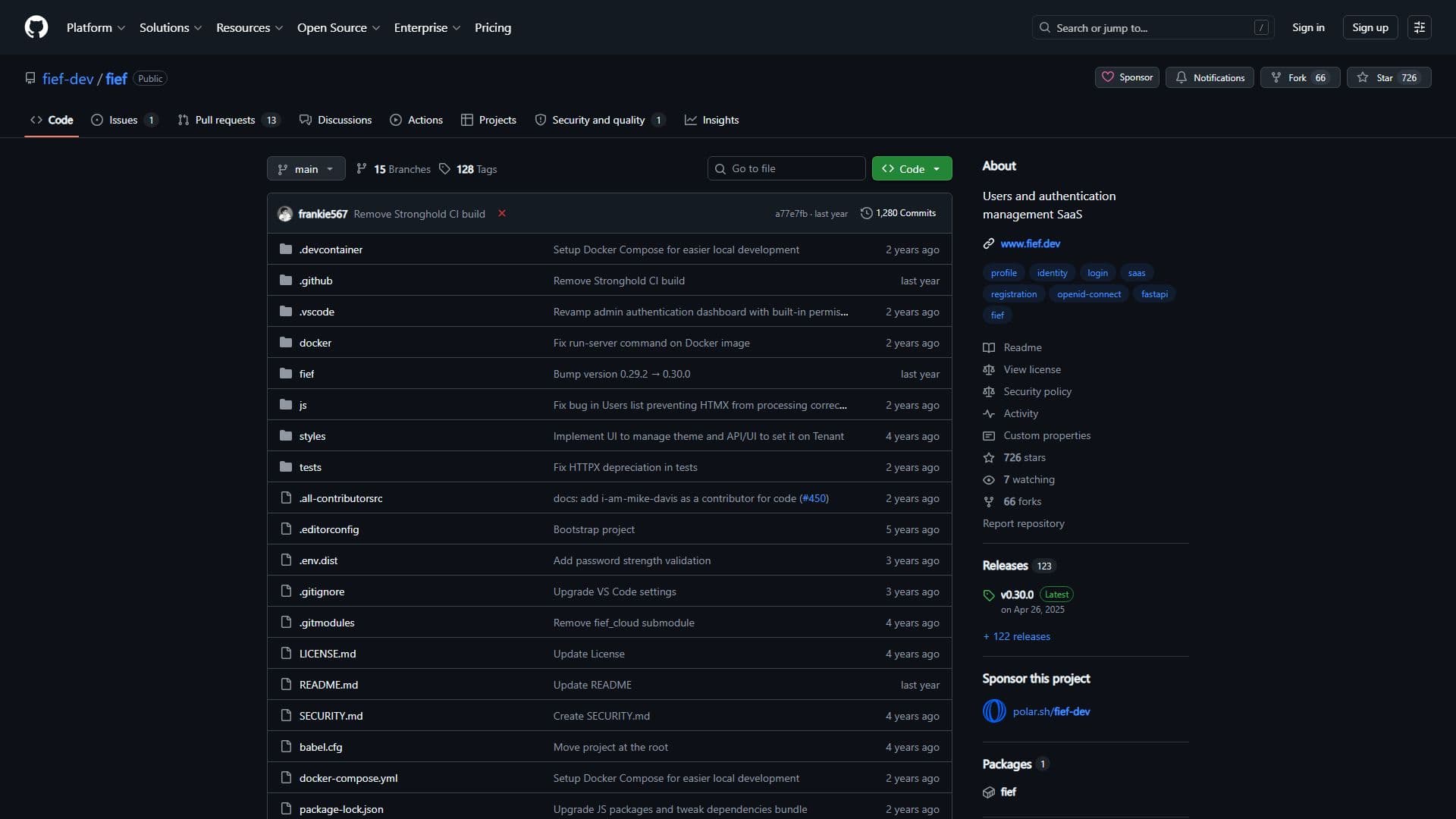Open the Platform dropdown menu

[x=96, y=27]
